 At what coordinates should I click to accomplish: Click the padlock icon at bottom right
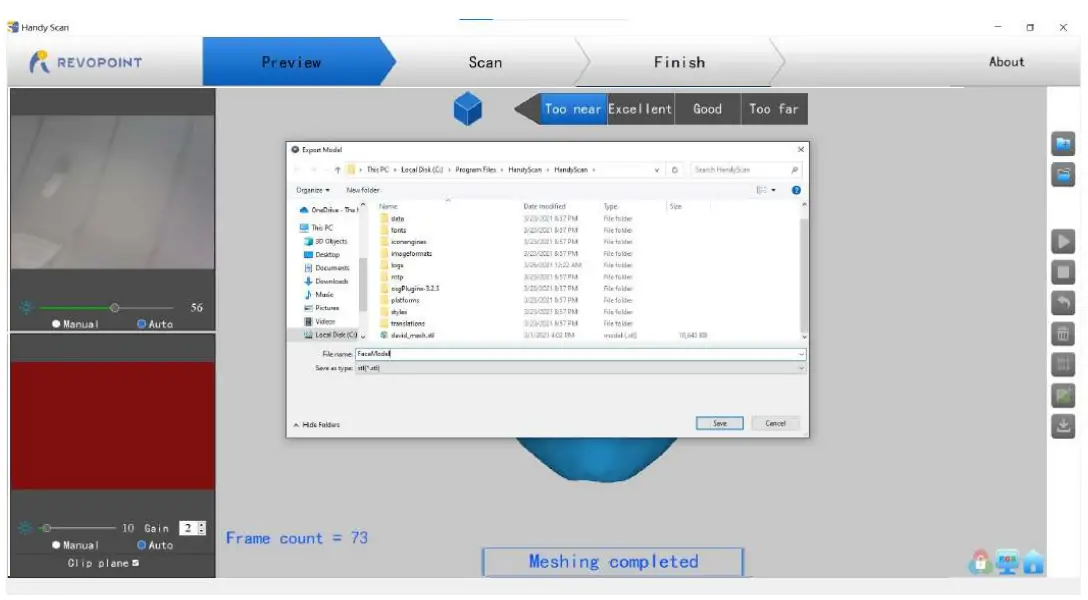(980, 562)
